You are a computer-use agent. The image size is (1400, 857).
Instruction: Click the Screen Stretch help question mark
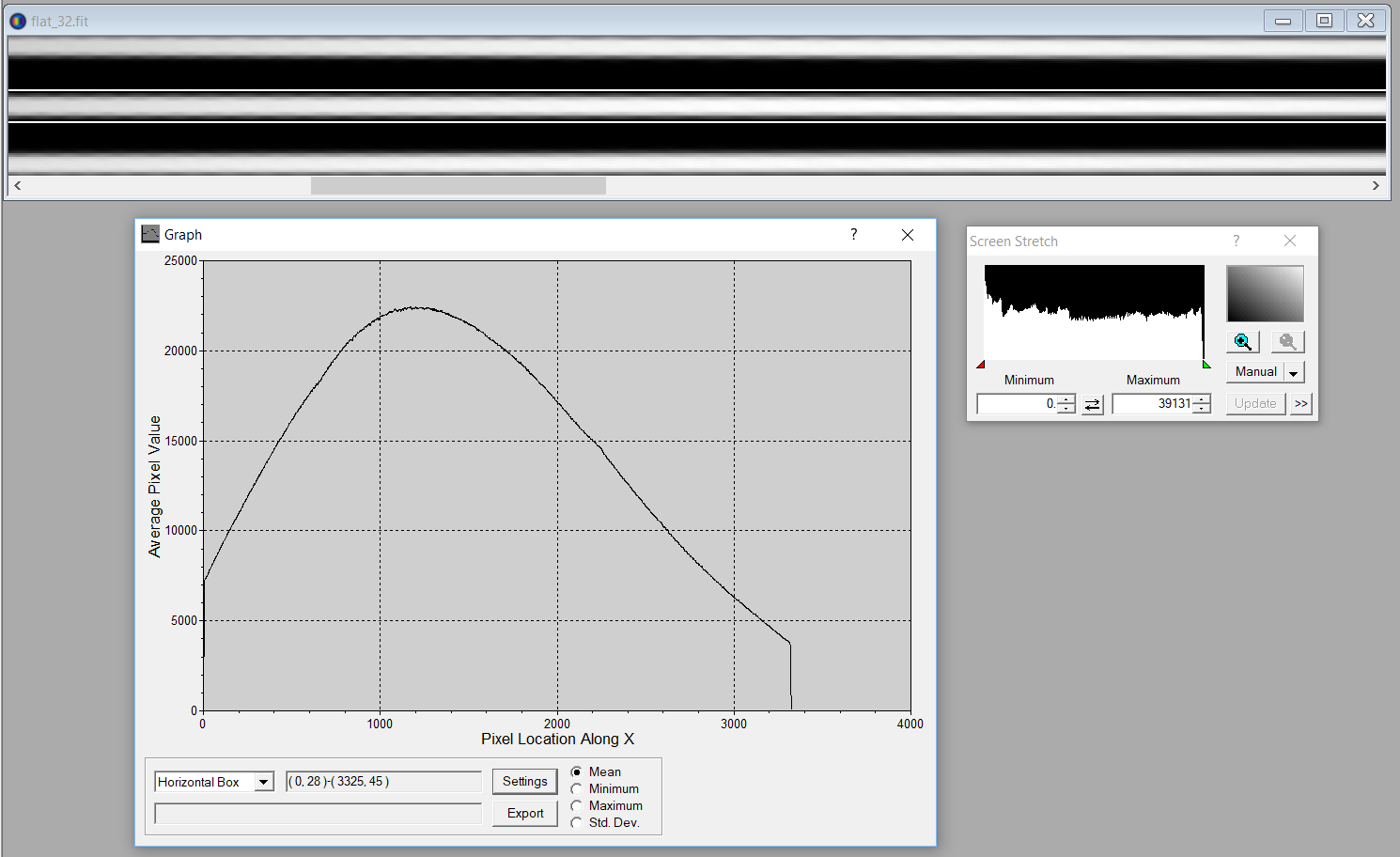coord(1236,242)
